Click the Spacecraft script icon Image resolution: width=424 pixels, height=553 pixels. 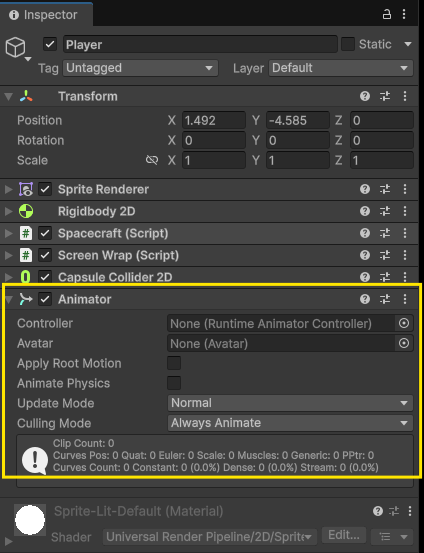tap(26, 233)
